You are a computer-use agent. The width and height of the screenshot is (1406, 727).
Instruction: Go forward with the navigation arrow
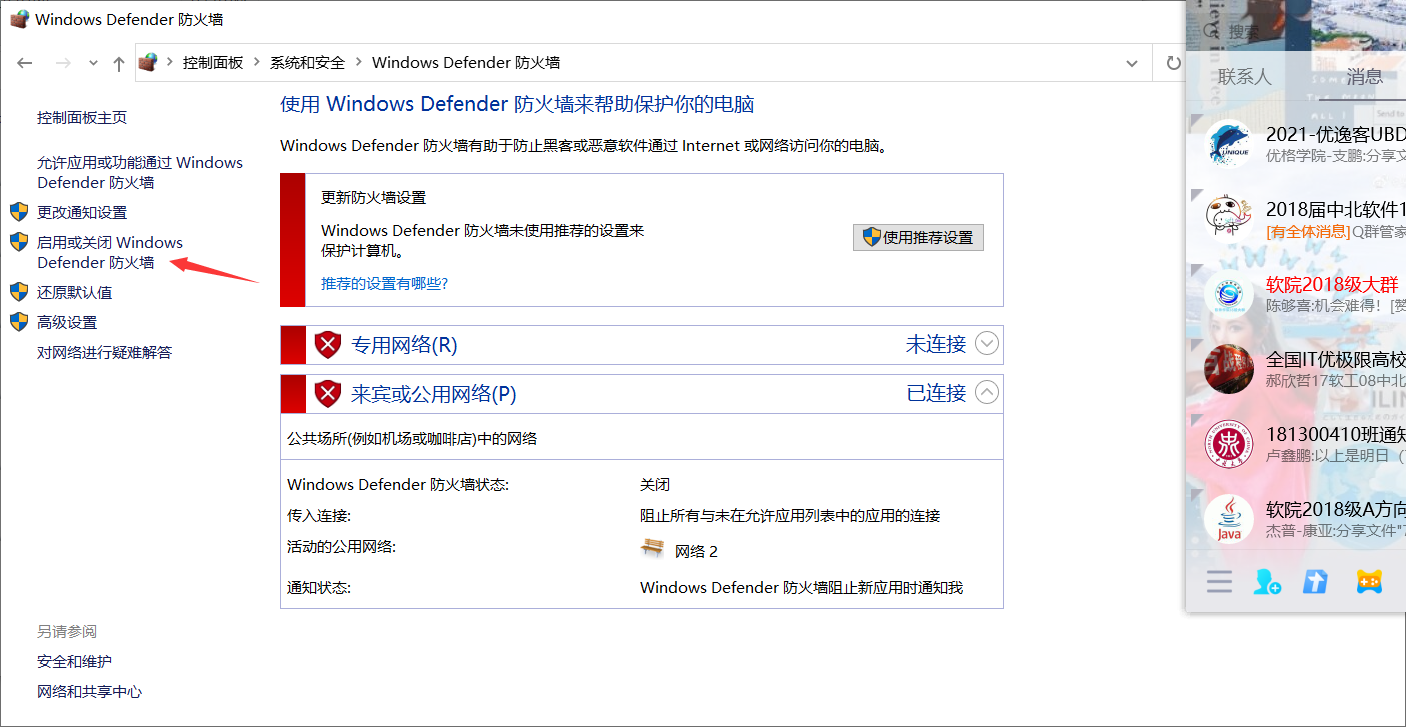pyautogui.click(x=62, y=63)
